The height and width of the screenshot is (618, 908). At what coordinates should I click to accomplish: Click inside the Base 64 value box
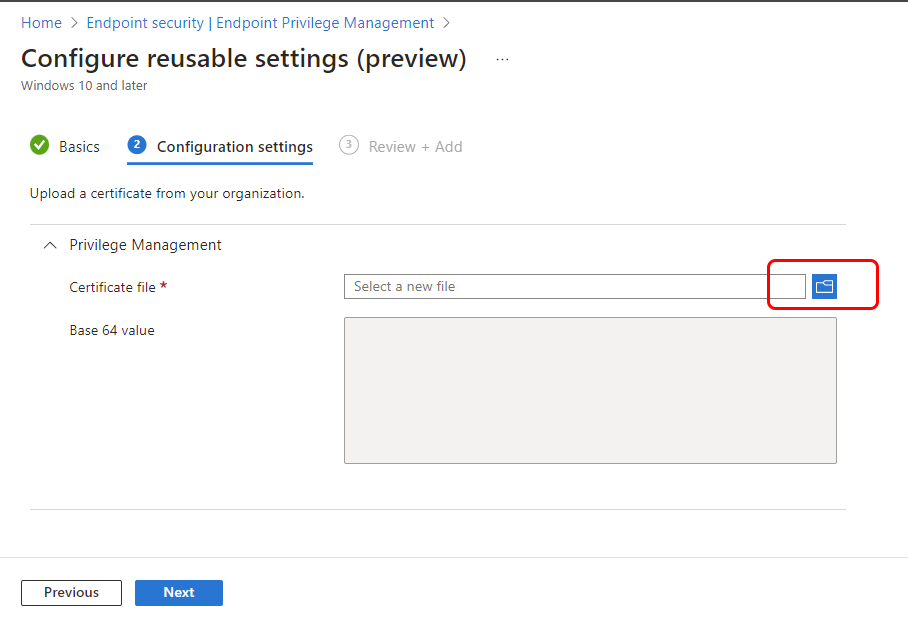coord(590,390)
